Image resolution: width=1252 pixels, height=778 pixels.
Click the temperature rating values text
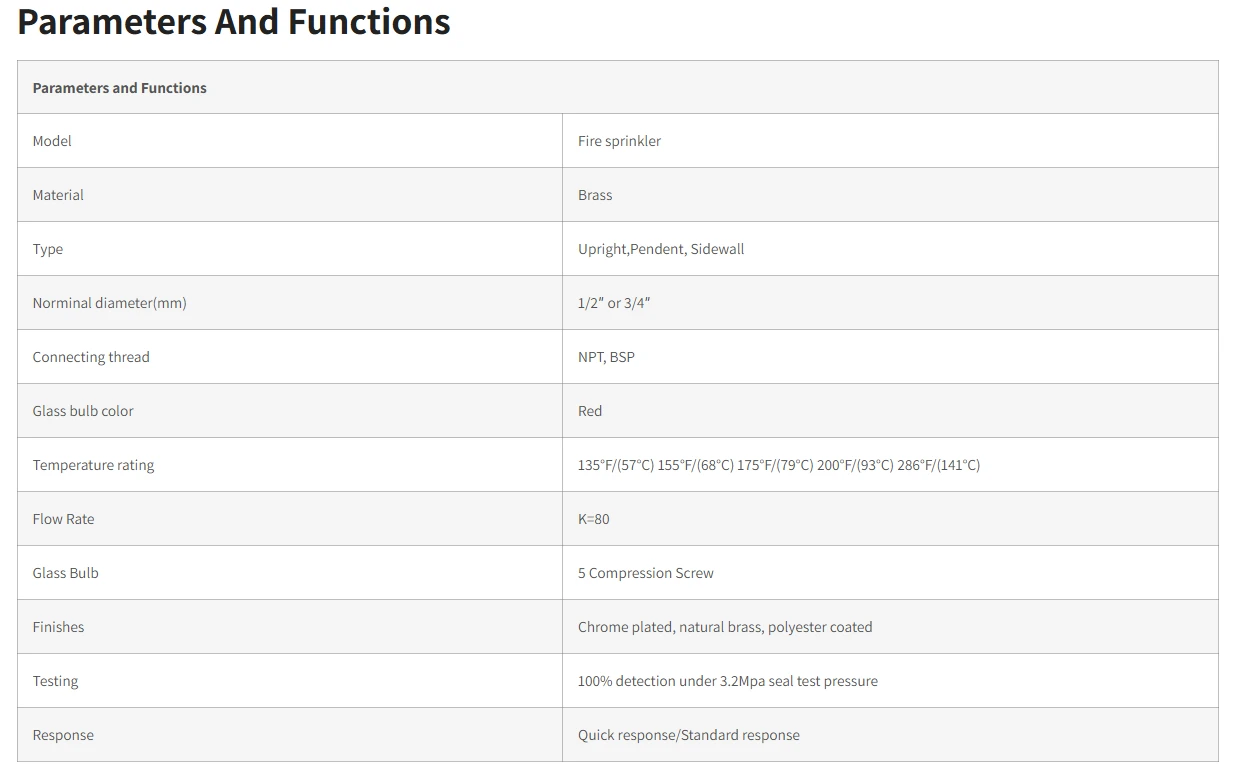tap(779, 465)
